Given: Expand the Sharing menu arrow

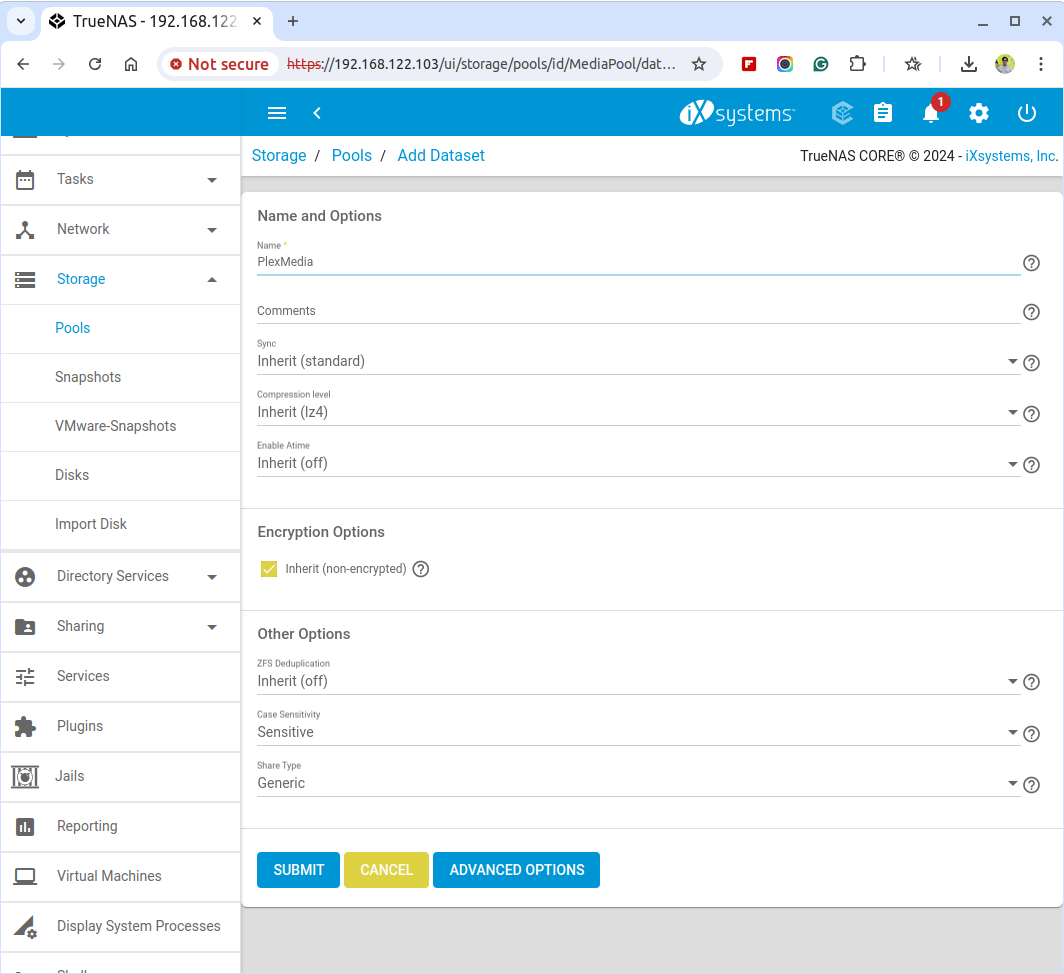Looking at the screenshot, I should point(212,627).
